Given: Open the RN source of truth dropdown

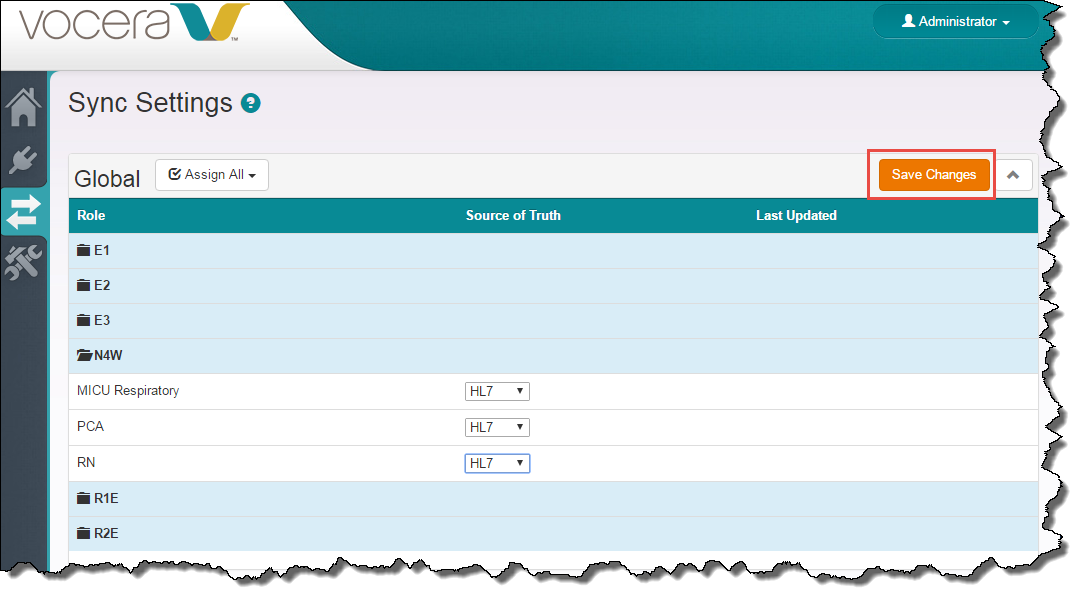Looking at the screenshot, I should [497, 464].
